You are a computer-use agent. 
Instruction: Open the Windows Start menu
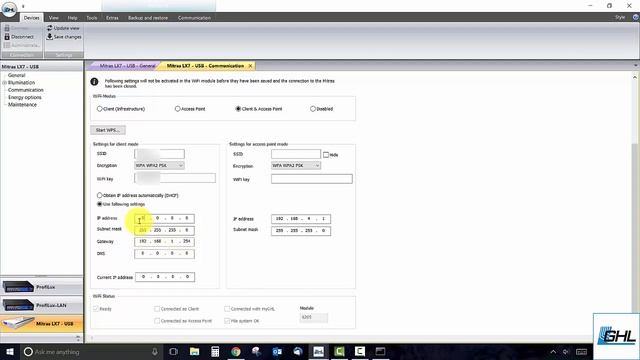[x=10, y=352]
